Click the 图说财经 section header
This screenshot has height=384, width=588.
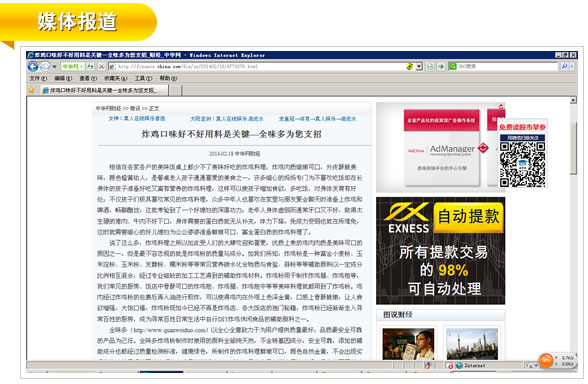398,315
